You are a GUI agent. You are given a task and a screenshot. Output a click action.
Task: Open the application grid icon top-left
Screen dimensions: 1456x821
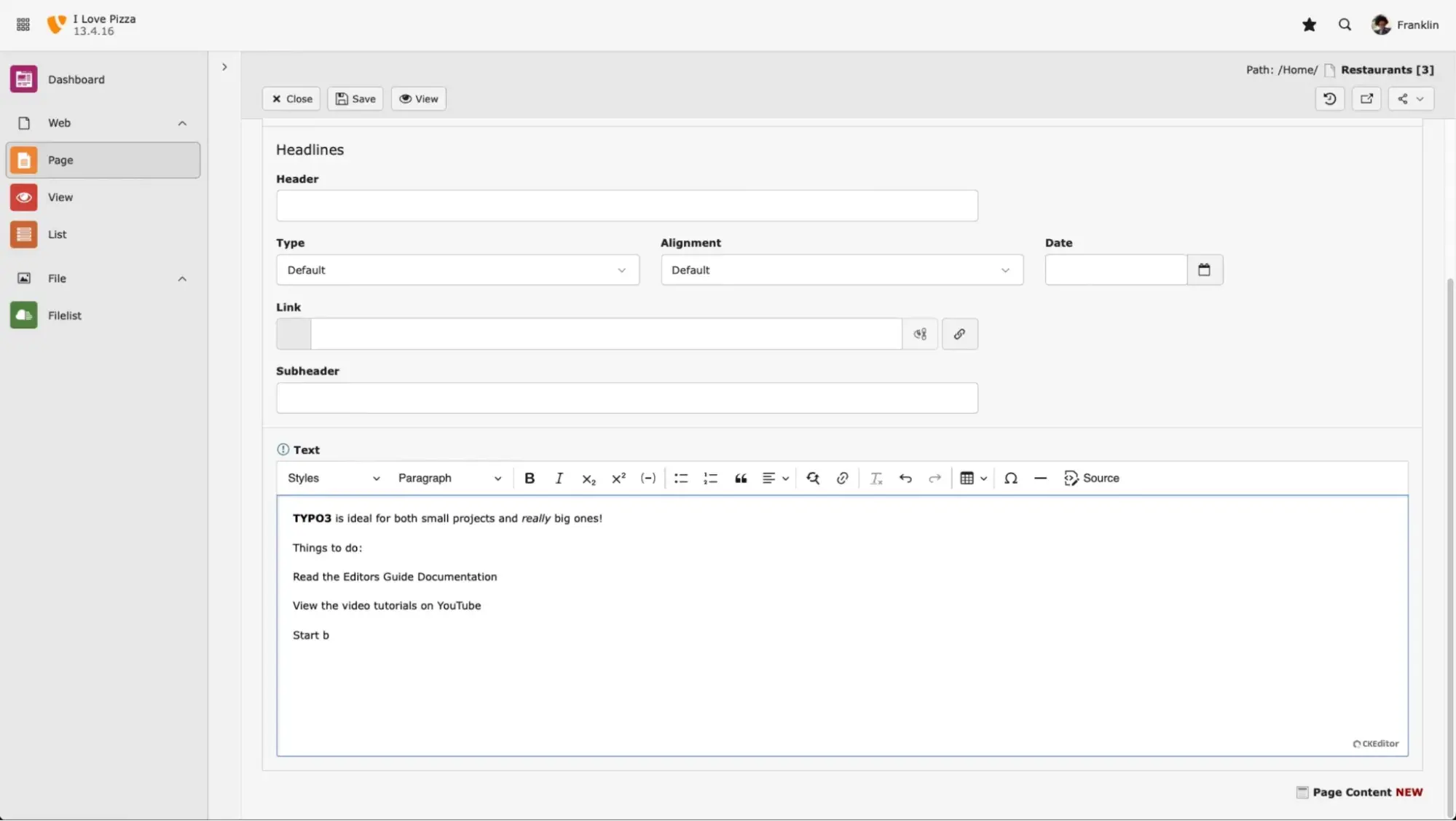coord(23,24)
